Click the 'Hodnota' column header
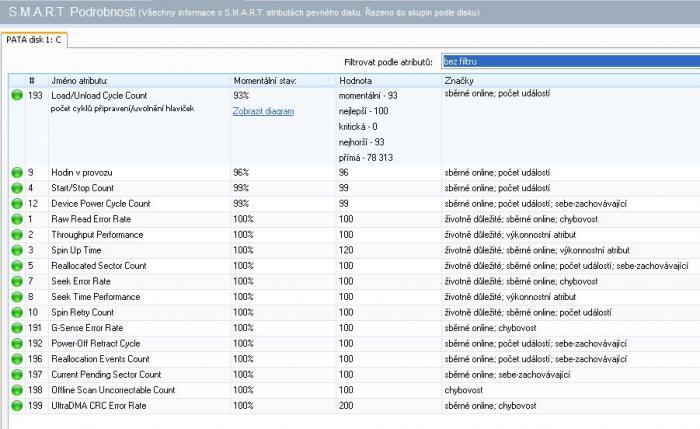700x429 pixels. [356, 80]
